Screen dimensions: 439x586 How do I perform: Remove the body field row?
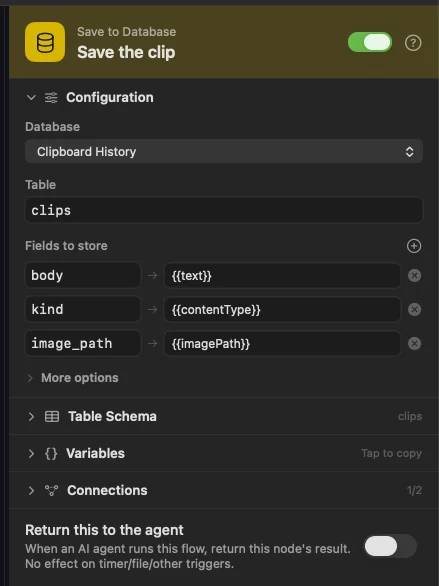pyautogui.click(x=414, y=276)
